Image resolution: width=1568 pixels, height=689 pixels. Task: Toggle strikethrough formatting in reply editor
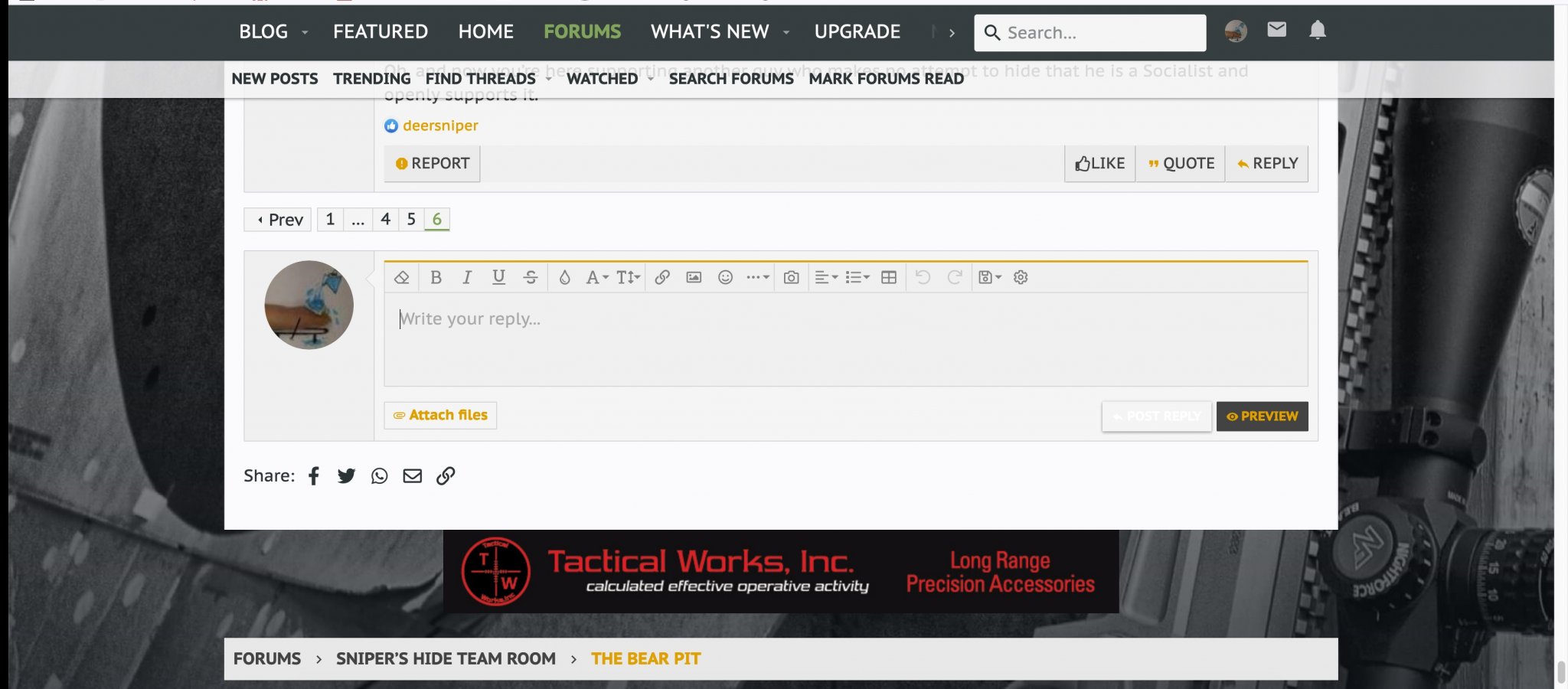[531, 277]
